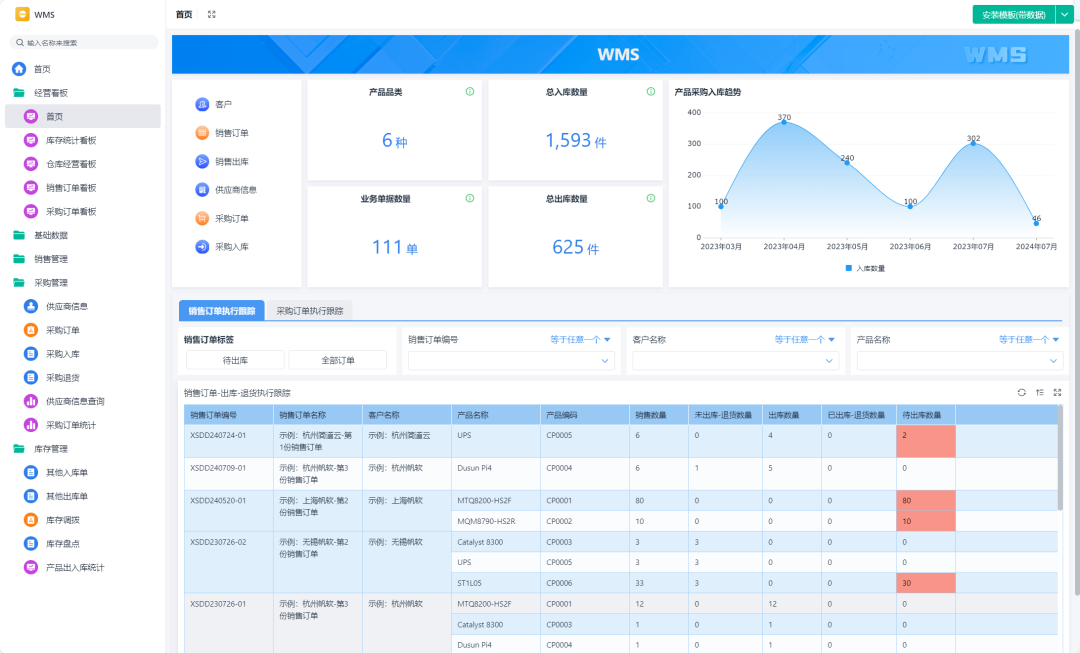Open 等于任意一个 condition for 产品名称

click(x=1028, y=339)
